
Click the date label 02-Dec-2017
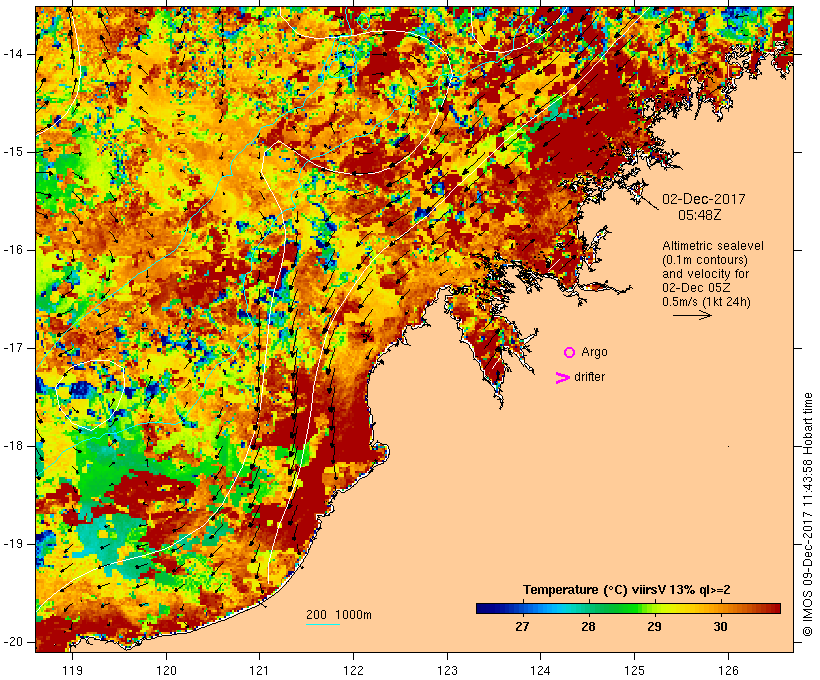703,199
